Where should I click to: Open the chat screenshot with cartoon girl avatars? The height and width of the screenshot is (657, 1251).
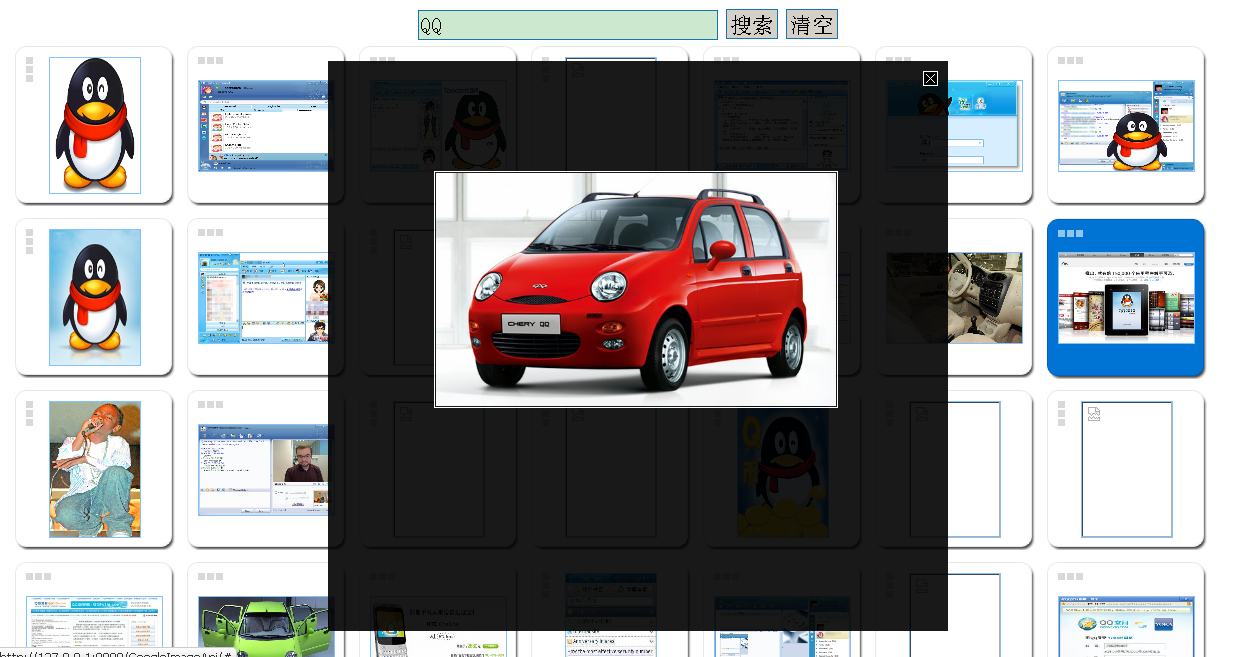[263, 298]
